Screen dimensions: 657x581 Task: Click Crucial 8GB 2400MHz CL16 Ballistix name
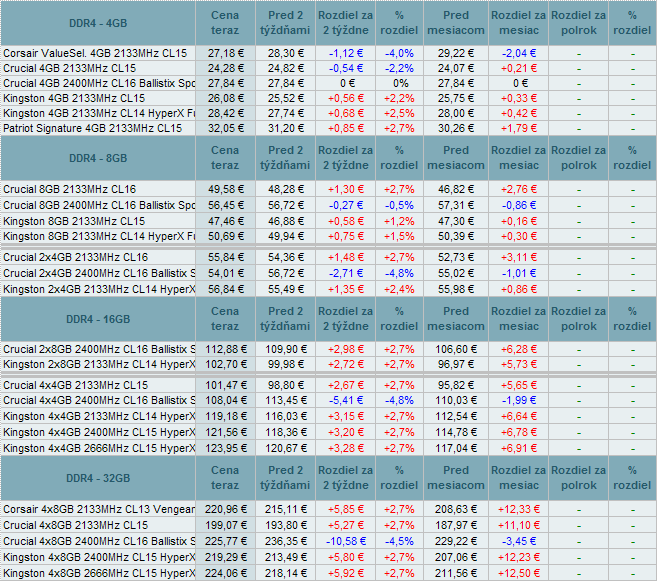pyautogui.click(x=99, y=205)
